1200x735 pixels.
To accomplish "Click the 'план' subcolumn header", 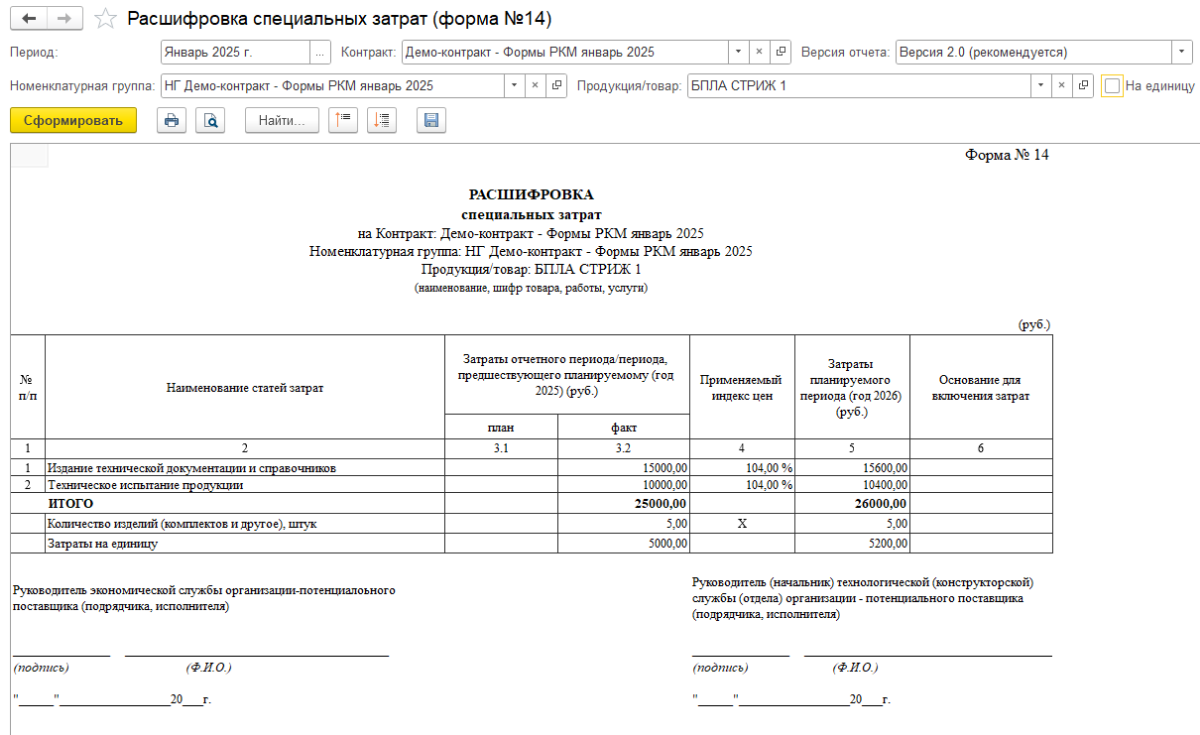I will [501, 428].
